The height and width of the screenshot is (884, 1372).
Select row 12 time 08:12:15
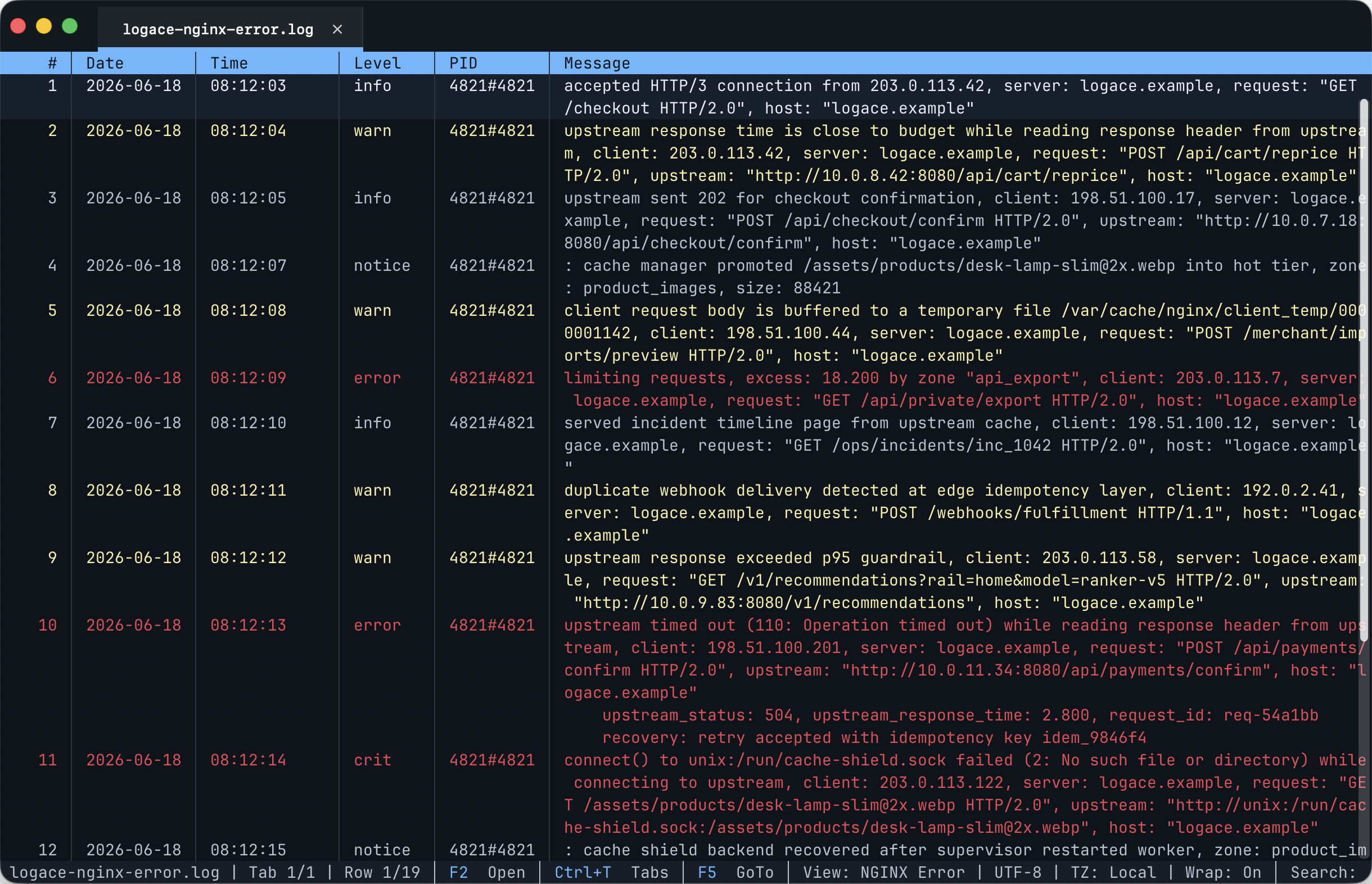pos(248,850)
